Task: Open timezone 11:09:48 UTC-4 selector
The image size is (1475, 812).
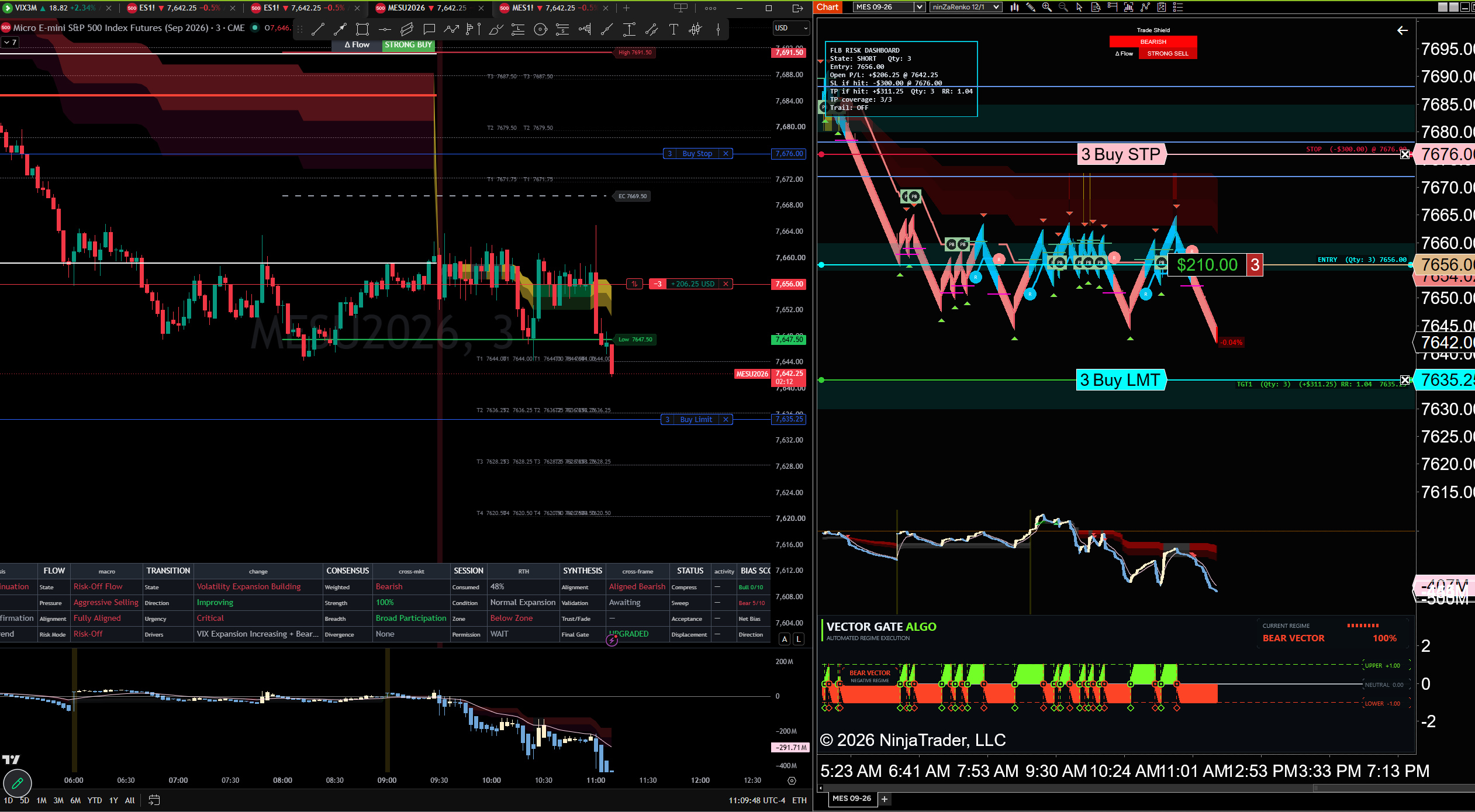Action: coord(757,800)
